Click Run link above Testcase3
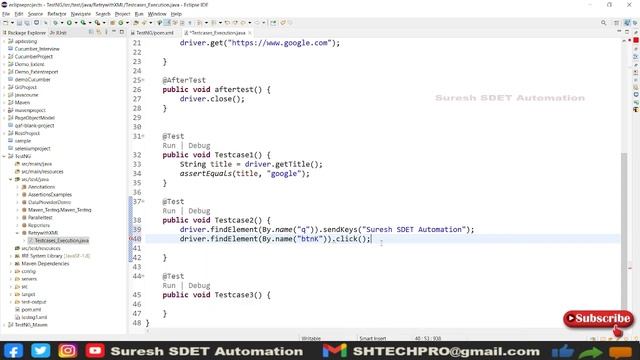The image size is (640, 360). 169,286
